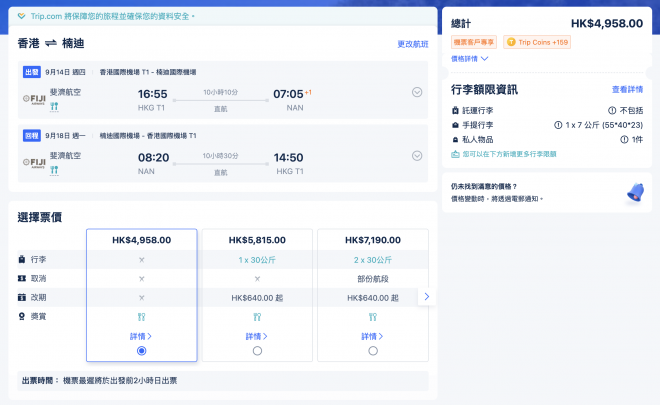Click the meal icon on the return flight
Viewport: 660px width, 405px height.
tap(54, 170)
